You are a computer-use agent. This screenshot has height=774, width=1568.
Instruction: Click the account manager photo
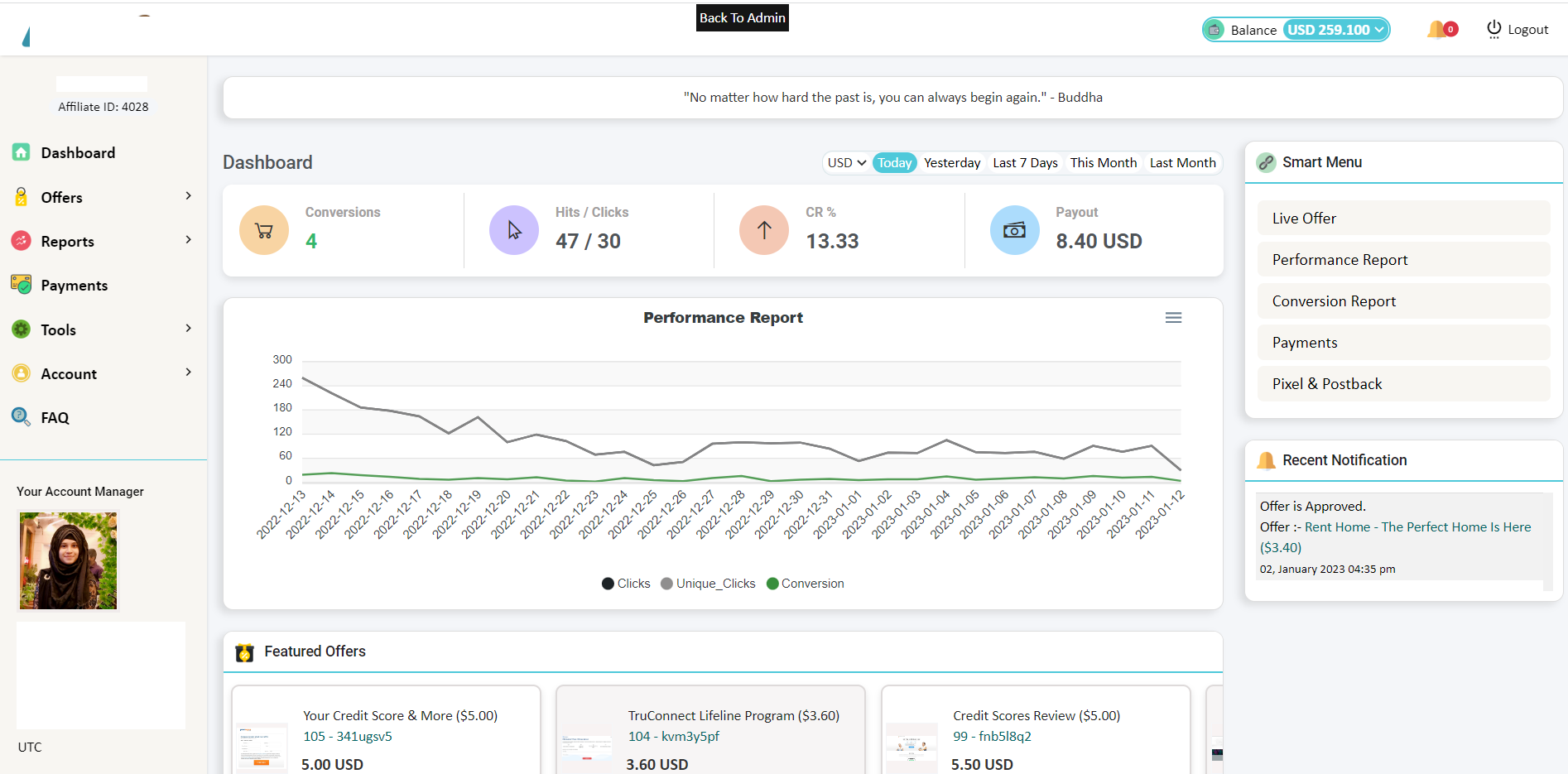click(69, 561)
